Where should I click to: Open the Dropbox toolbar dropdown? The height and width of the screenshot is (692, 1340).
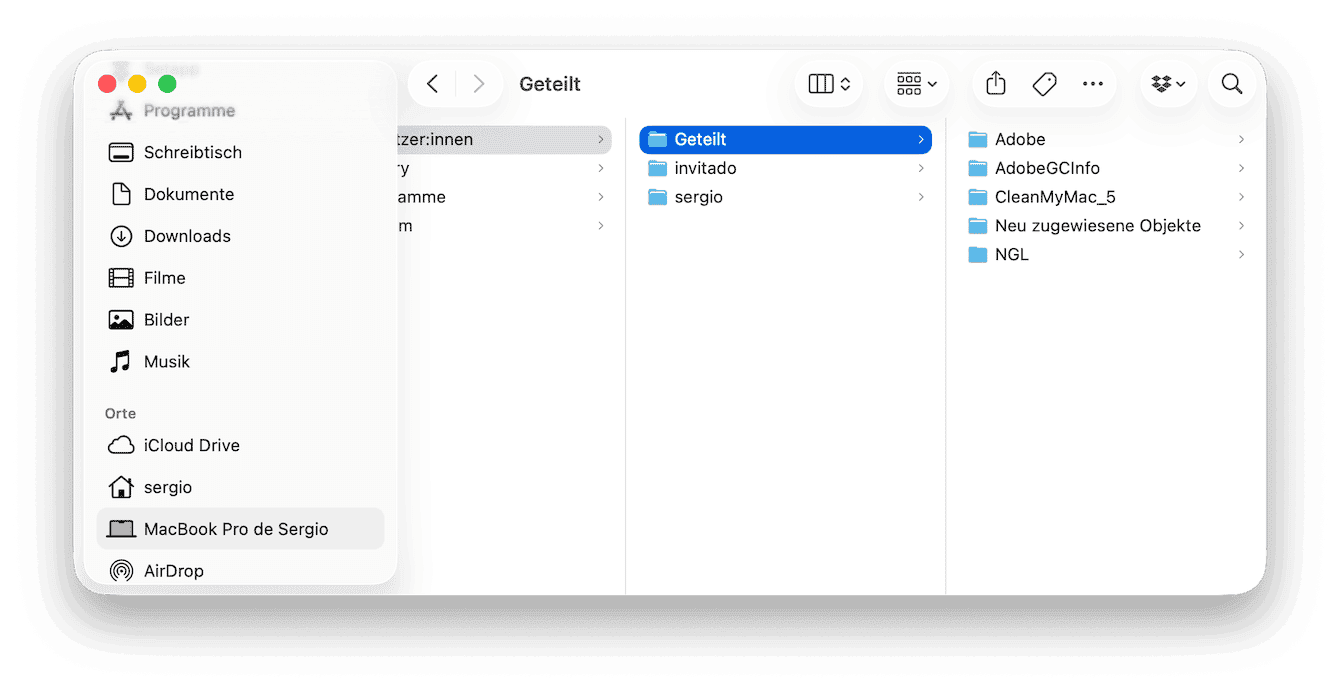click(x=1168, y=84)
